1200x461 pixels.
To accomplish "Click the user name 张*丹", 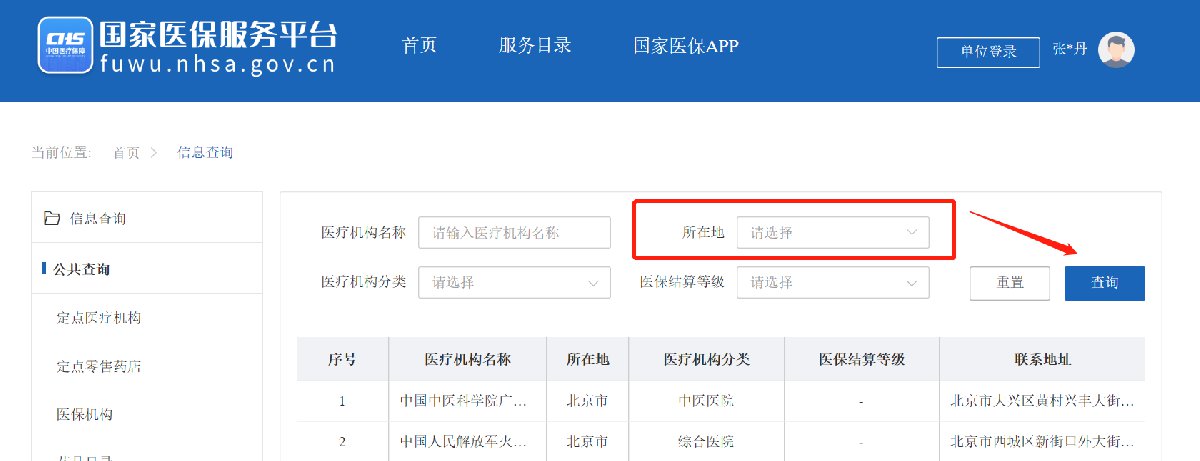I will click(x=1069, y=50).
